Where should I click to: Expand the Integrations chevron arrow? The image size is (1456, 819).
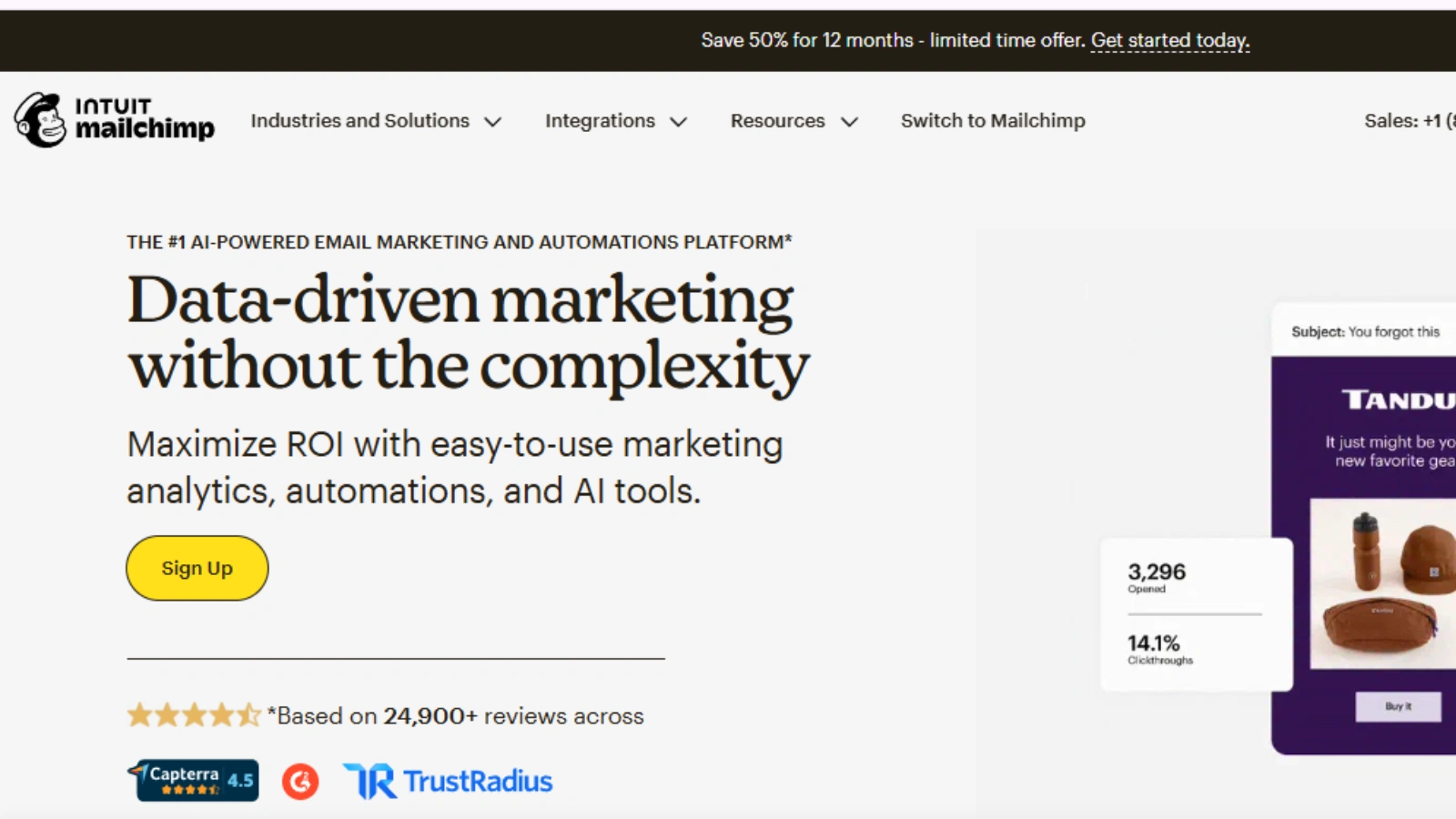(x=678, y=122)
